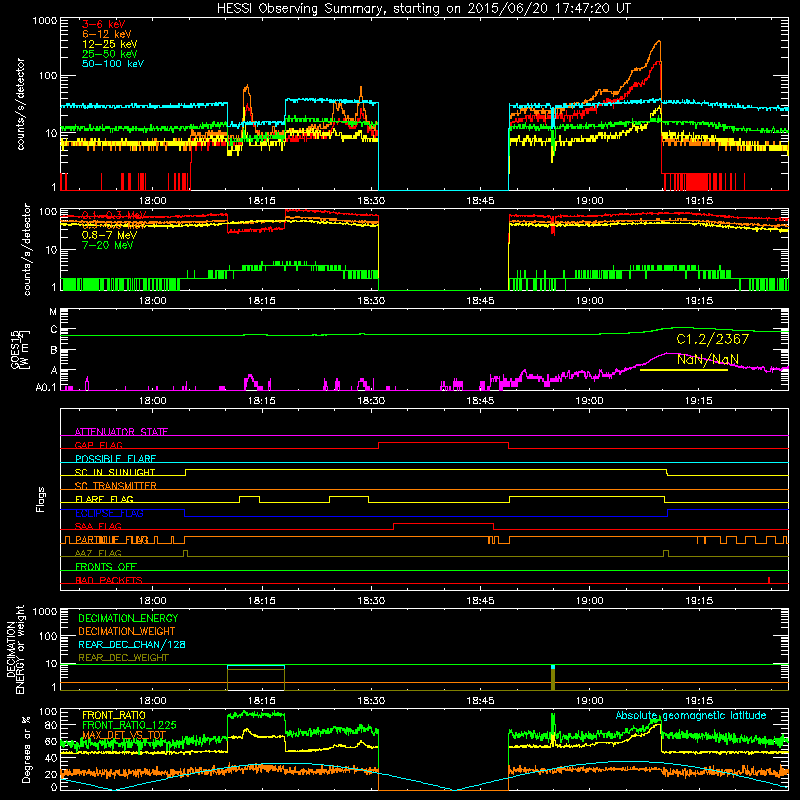Click the C1.2/2367 flare annotation

click(712, 339)
